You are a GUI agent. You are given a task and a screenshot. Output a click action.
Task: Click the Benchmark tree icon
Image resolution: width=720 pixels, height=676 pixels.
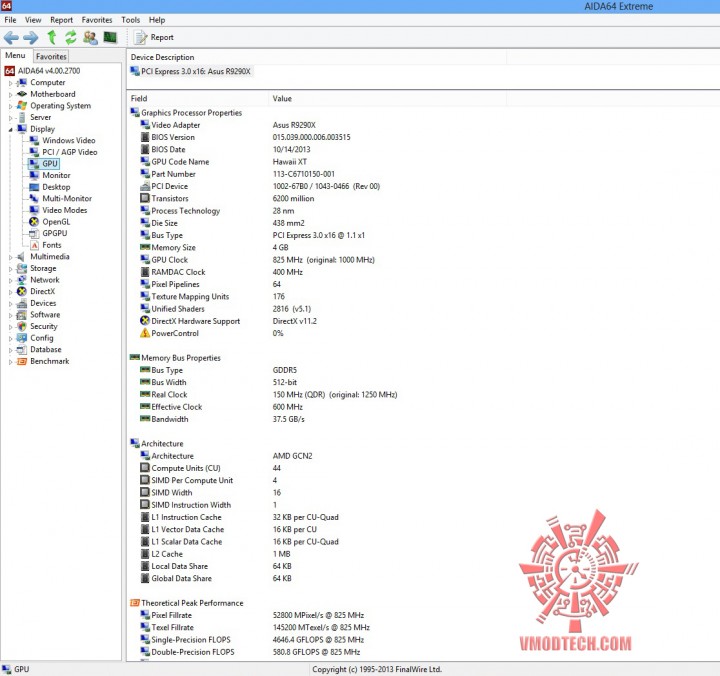22,361
